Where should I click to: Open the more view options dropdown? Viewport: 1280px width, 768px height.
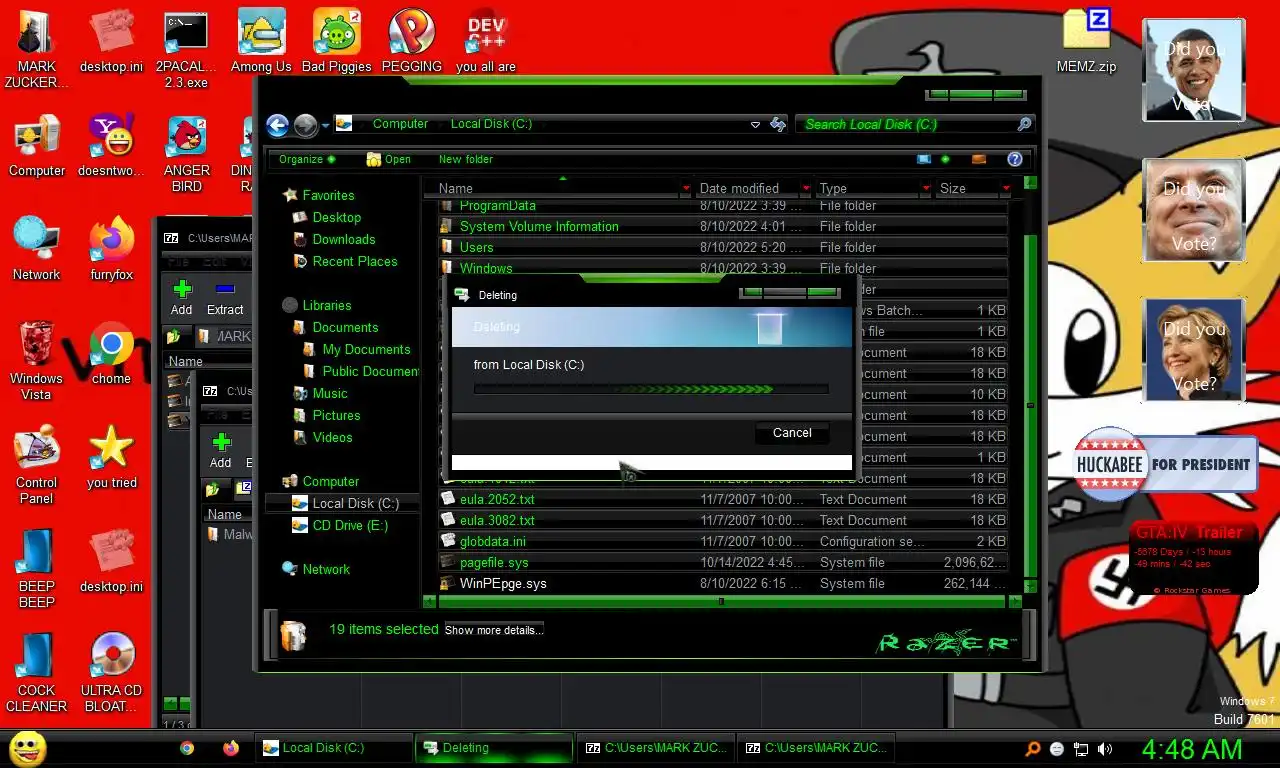[945, 159]
